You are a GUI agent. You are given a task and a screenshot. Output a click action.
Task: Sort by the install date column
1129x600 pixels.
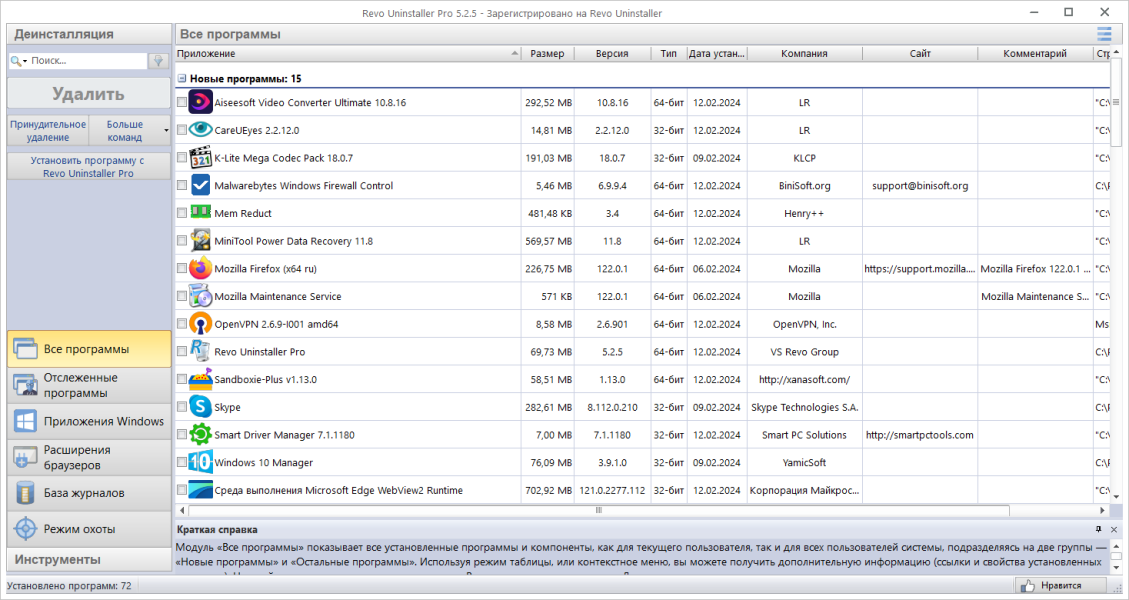[717, 53]
